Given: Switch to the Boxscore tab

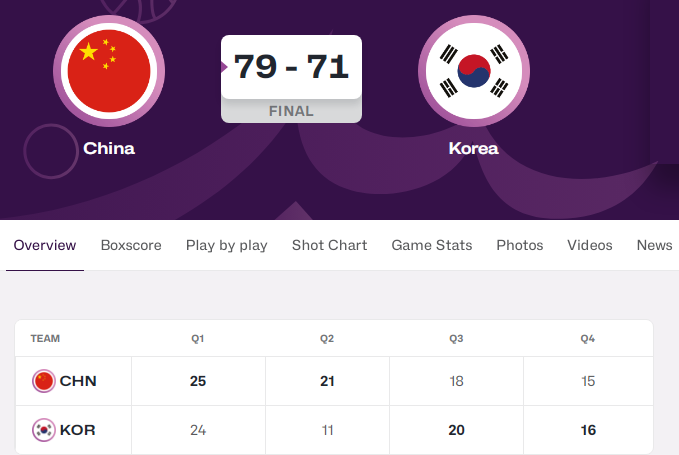Looking at the screenshot, I should 131,245.
